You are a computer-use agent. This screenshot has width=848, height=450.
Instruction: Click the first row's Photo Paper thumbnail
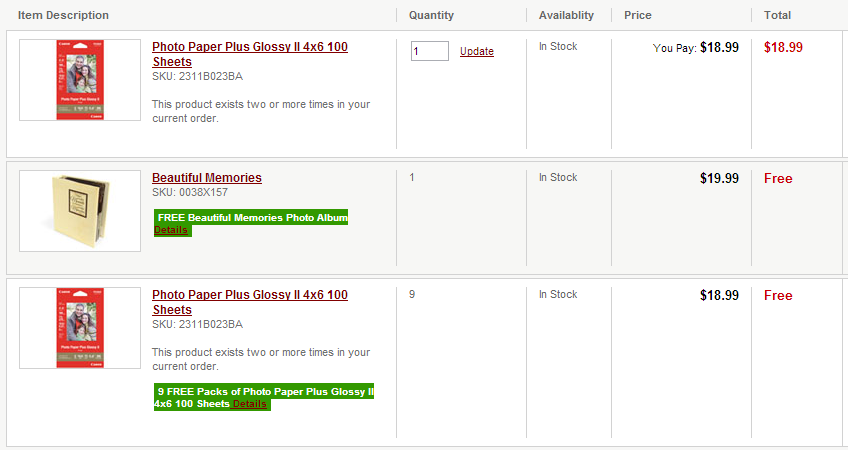[80, 80]
